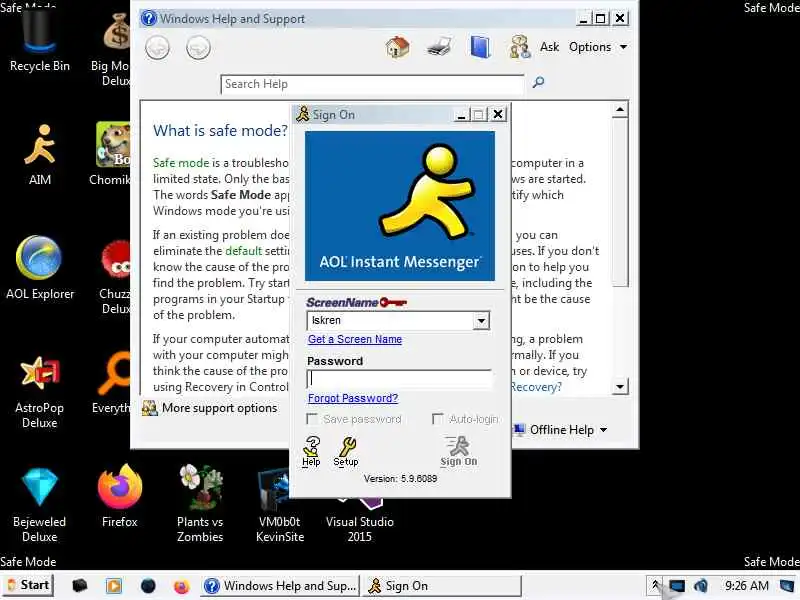Open Browse Help blue book icon
Image resolution: width=800 pixels, height=600 pixels.
point(480,47)
